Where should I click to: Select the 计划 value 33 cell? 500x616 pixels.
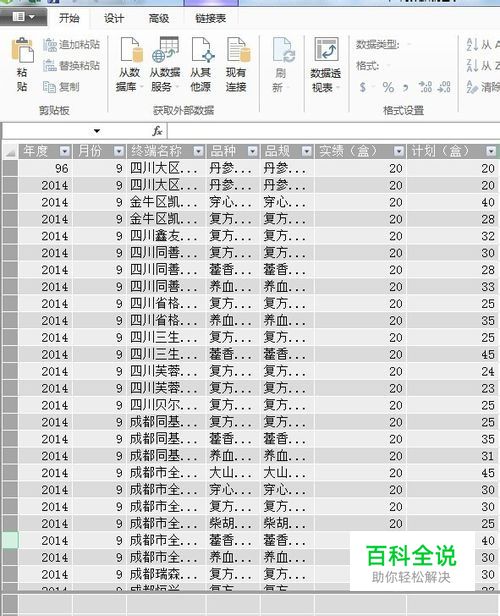452,287
